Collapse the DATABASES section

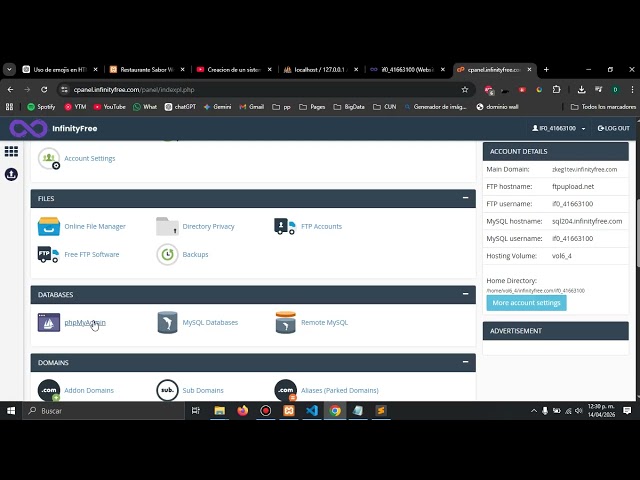[x=465, y=294]
